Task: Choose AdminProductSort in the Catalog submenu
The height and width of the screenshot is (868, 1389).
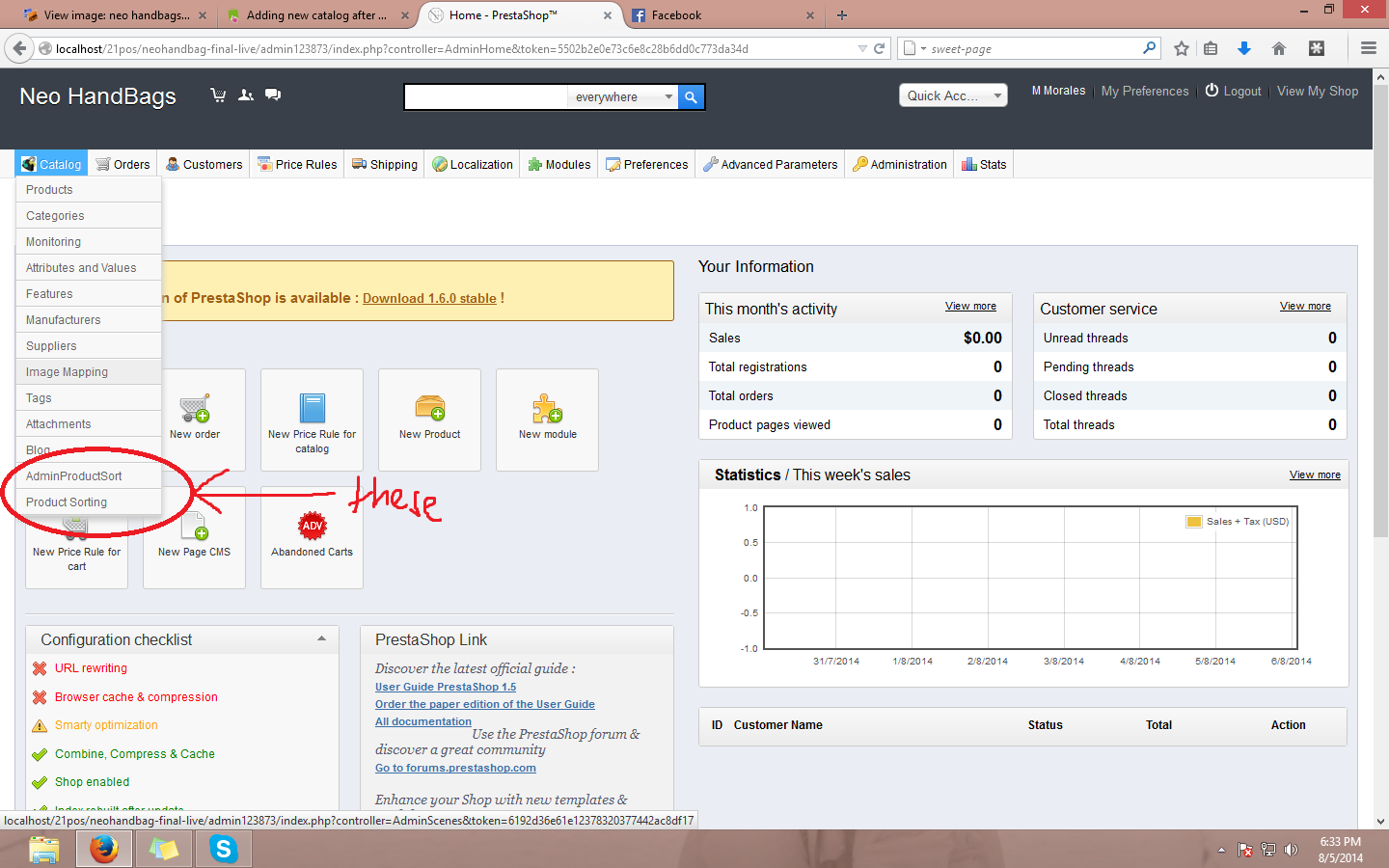Action: 89,476
